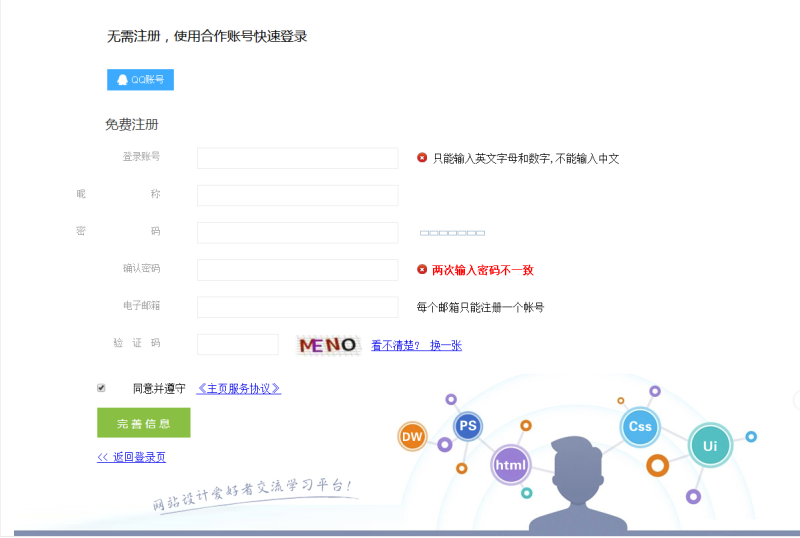The width and height of the screenshot is (800, 538).
Task: Select the 电子邮箱 email input field
Action: 297,307
